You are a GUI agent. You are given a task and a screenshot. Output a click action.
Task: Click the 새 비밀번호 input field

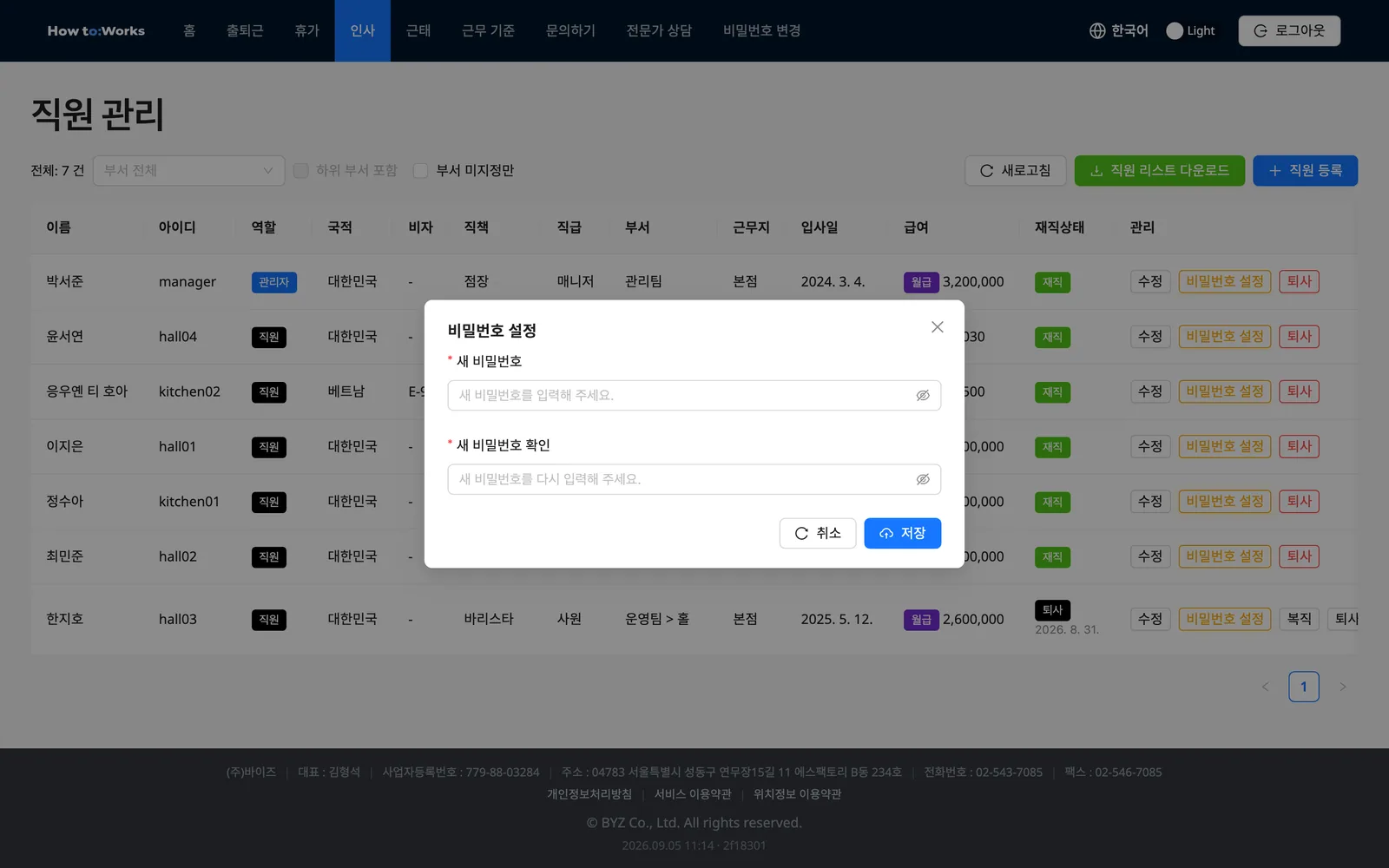tap(694, 396)
